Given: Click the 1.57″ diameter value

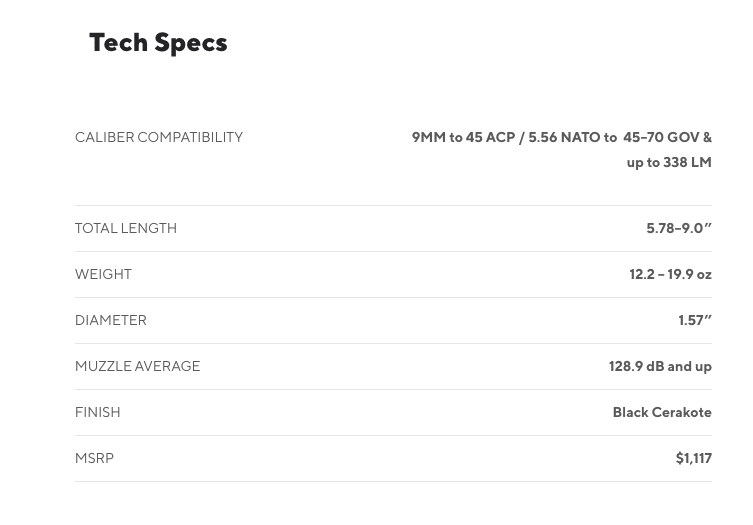Looking at the screenshot, I should pyautogui.click(x=694, y=320).
